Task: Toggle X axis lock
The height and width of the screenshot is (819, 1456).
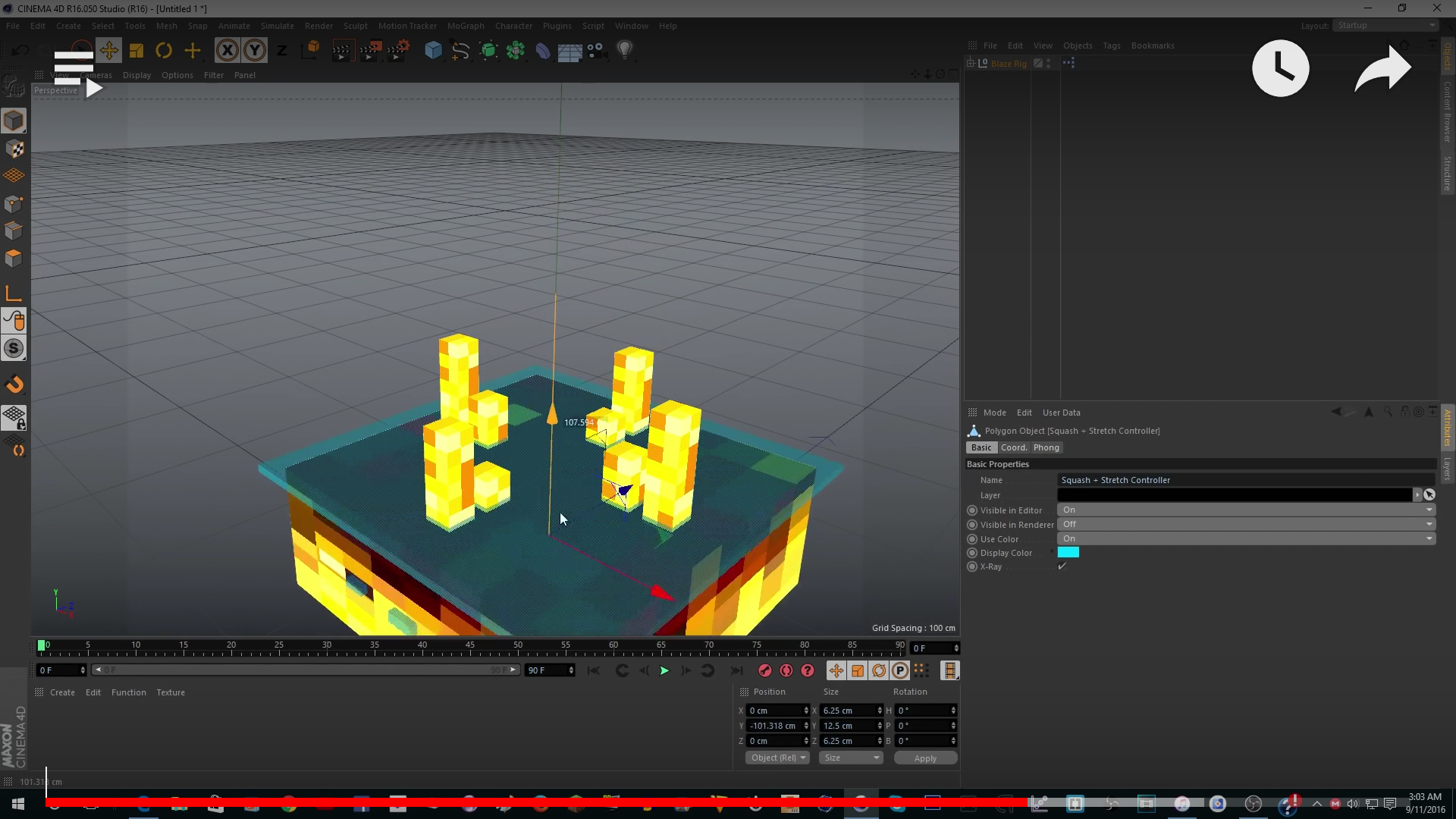Action: 227,51
